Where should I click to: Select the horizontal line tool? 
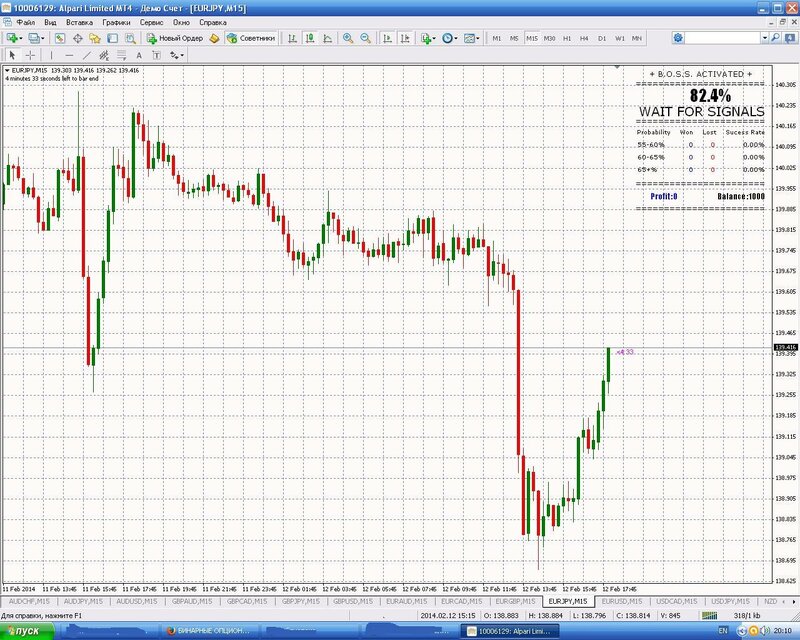pos(69,55)
